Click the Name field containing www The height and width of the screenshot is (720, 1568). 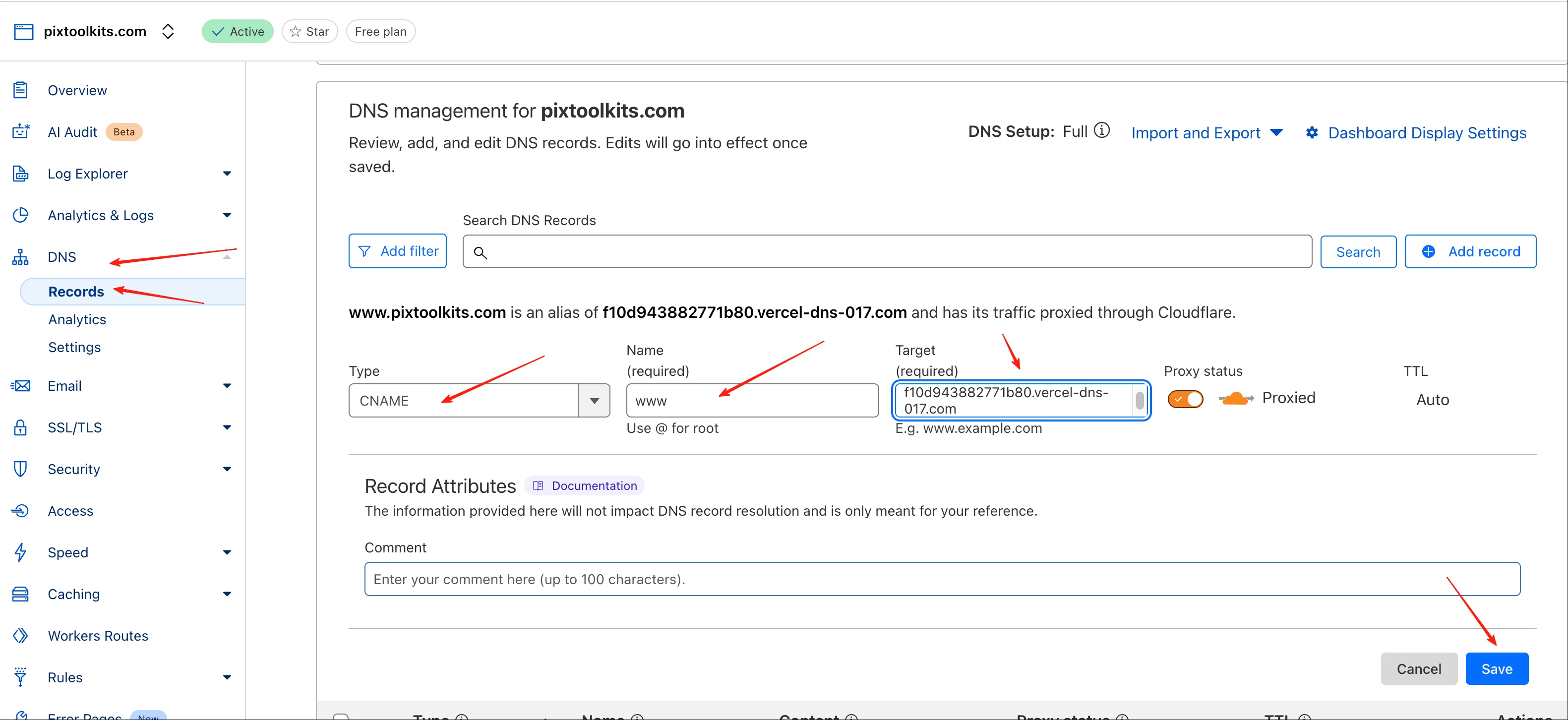(752, 401)
